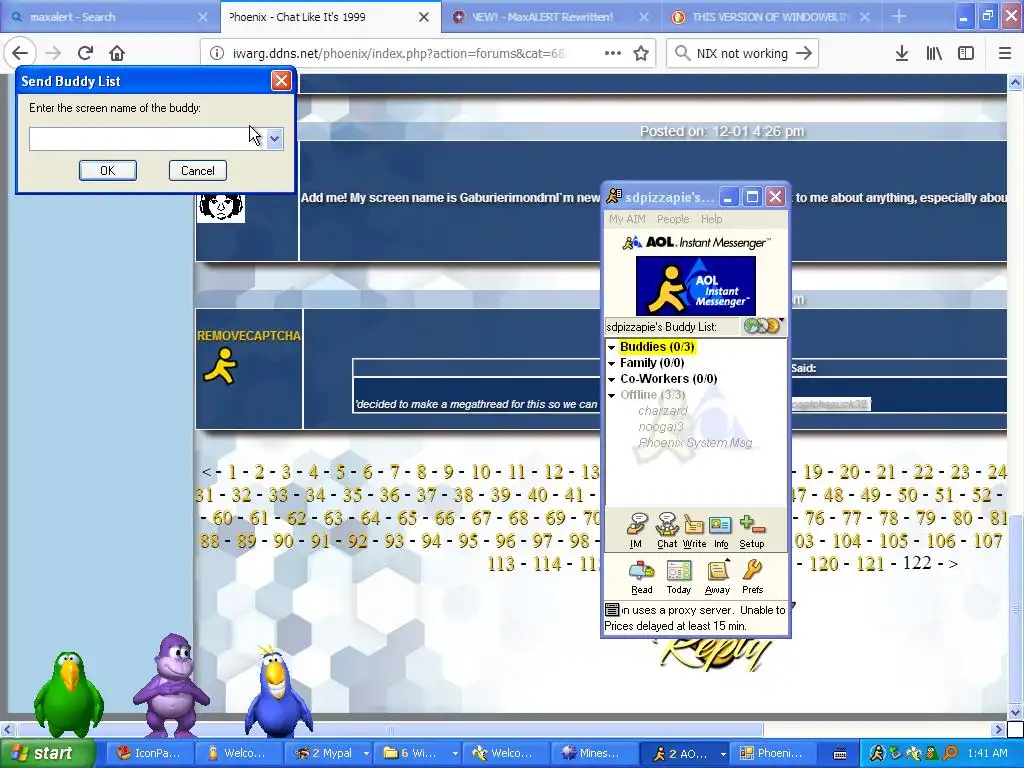Click the orange magnifier tray icon
This screenshot has width=1024, height=768.
[x=951, y=753]
